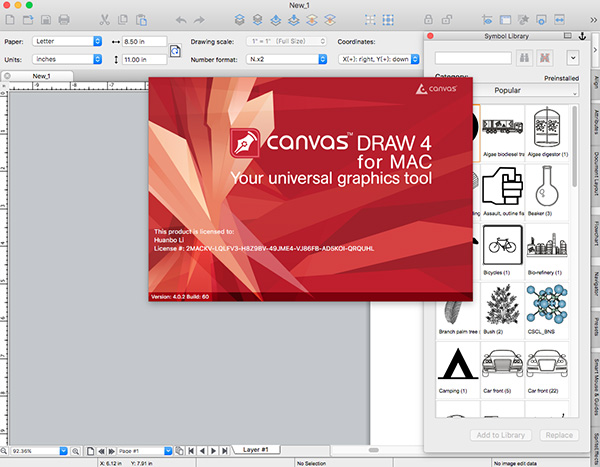Click the paper width field 8.50 in

pyautogui.click(x=144, y=41)
